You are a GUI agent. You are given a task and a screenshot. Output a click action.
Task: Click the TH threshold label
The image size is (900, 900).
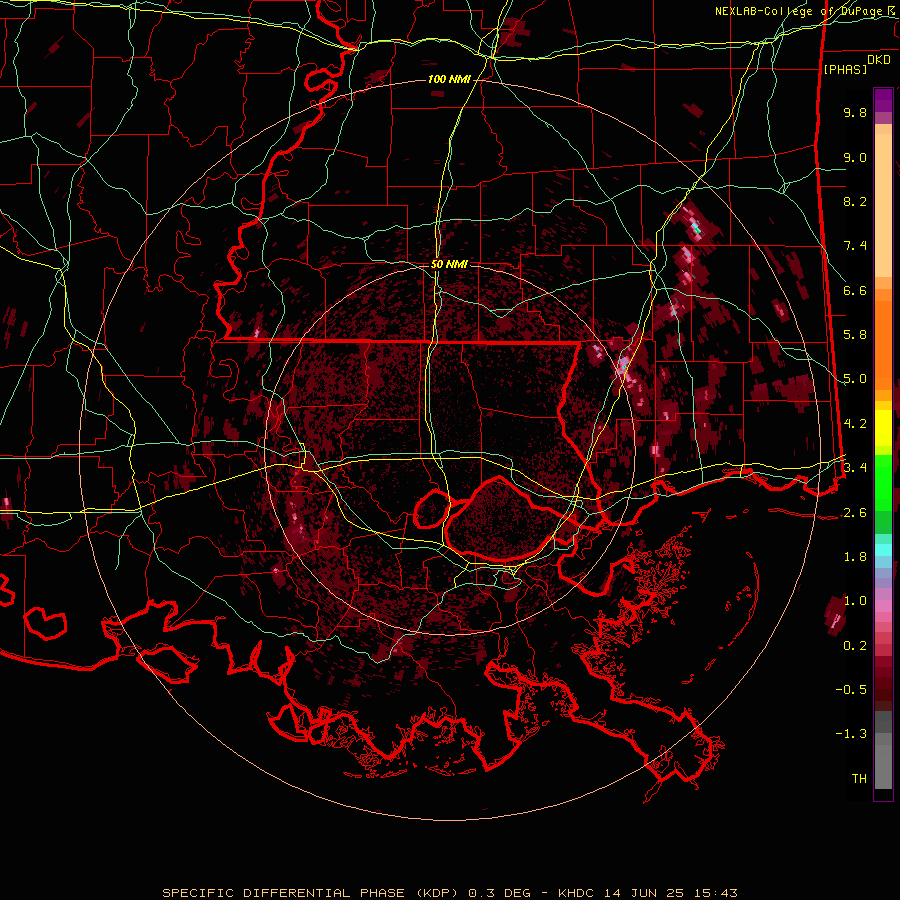(x=859, y=779)
